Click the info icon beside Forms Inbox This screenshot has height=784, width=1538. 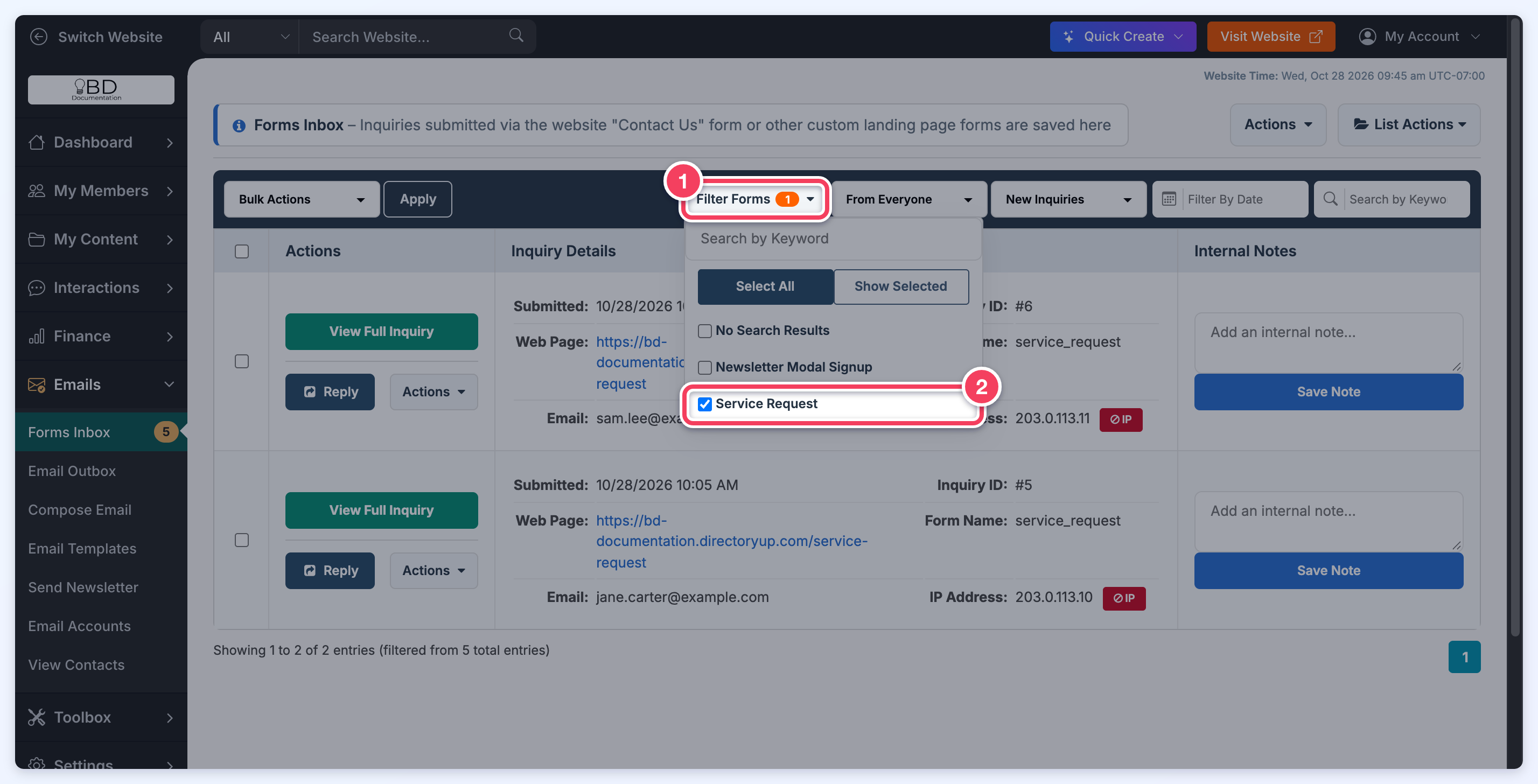239,125
